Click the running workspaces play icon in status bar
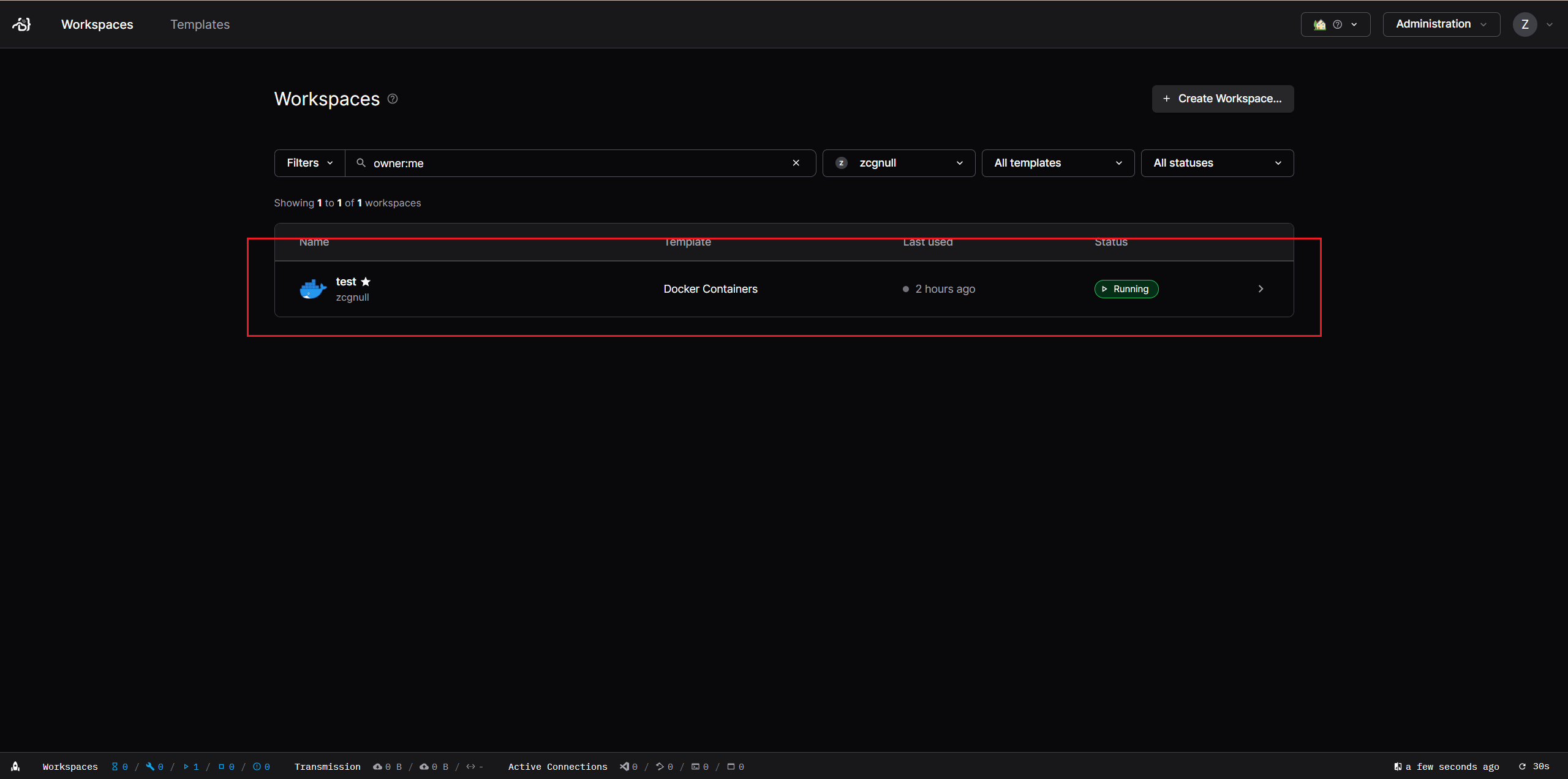The width and height of the screenshot is (1568, 779). pyautogui.click(x=186, y=766)
